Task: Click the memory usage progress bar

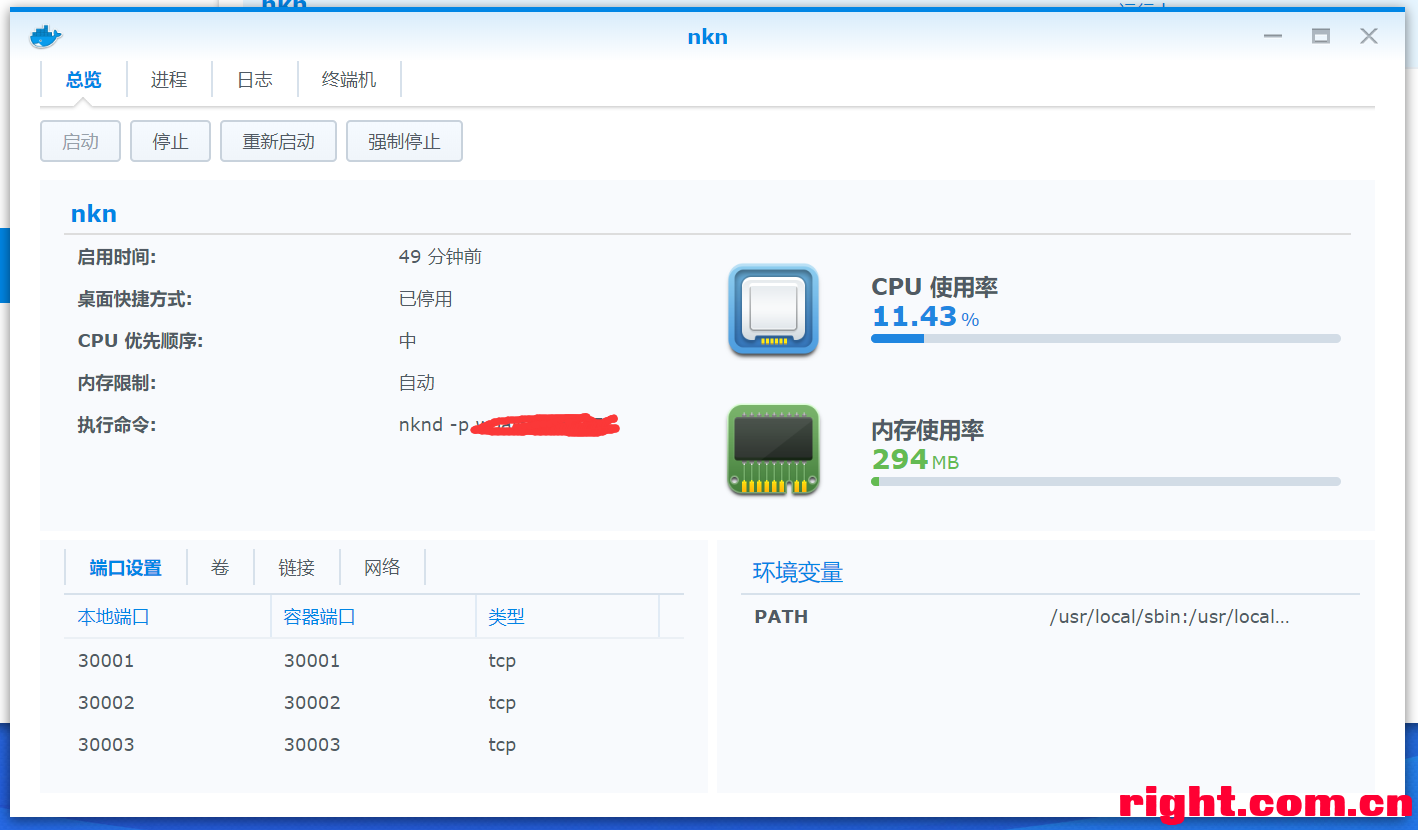Action: pos(1105,482)
